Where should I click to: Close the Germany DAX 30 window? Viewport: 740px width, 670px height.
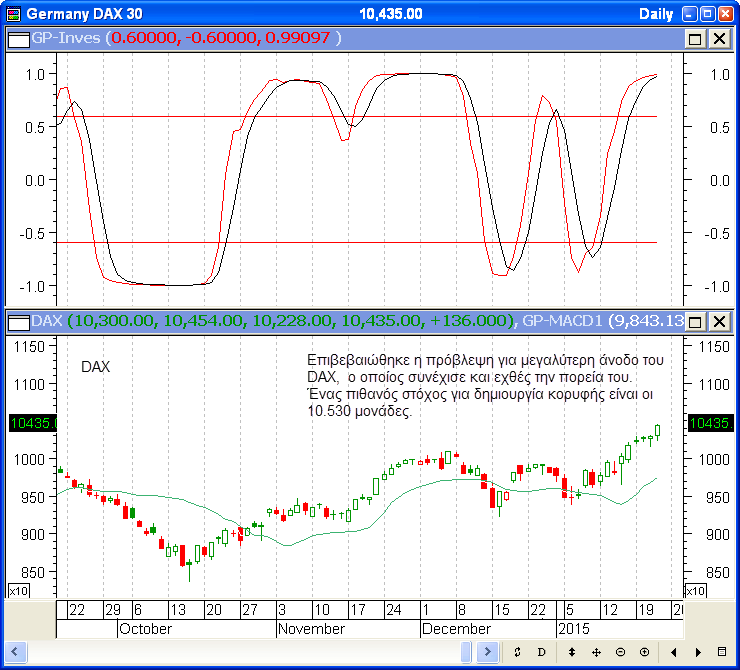[725, 14]
